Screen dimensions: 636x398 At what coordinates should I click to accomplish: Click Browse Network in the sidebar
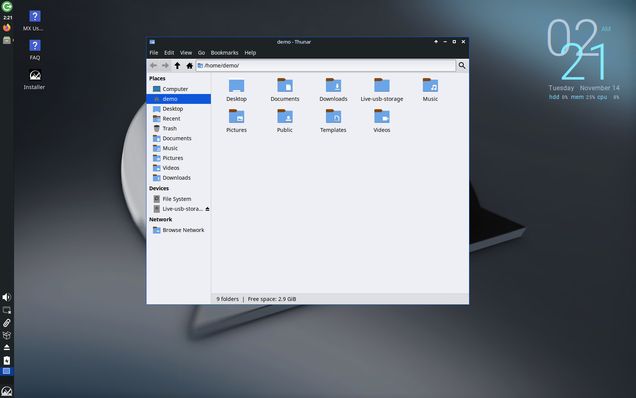click(178, 230)
